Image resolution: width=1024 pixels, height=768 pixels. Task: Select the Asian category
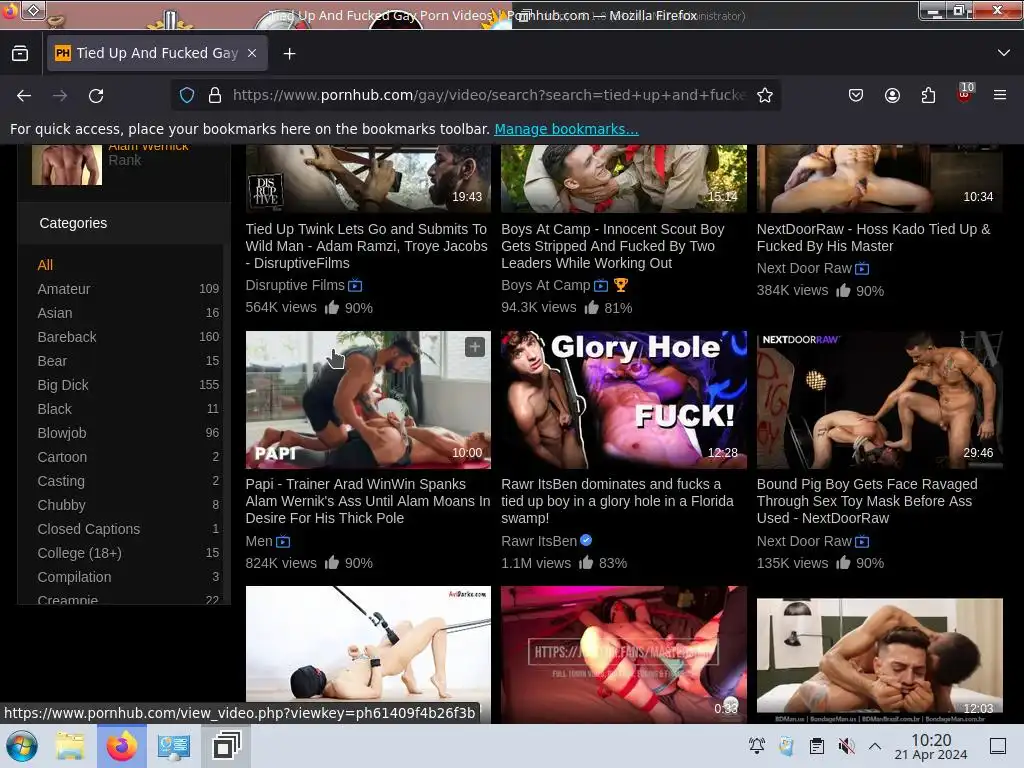(x=55, y=313)
